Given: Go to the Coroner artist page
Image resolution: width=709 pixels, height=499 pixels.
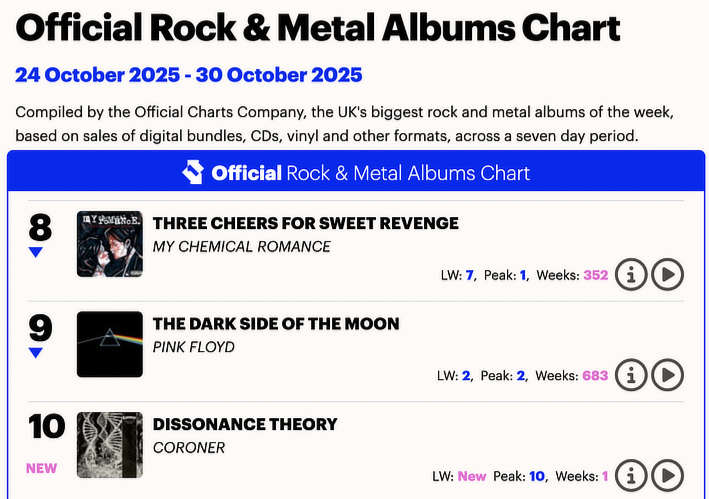Looking at the screenshot, I should pyautogui.click(x=187, y=447).
